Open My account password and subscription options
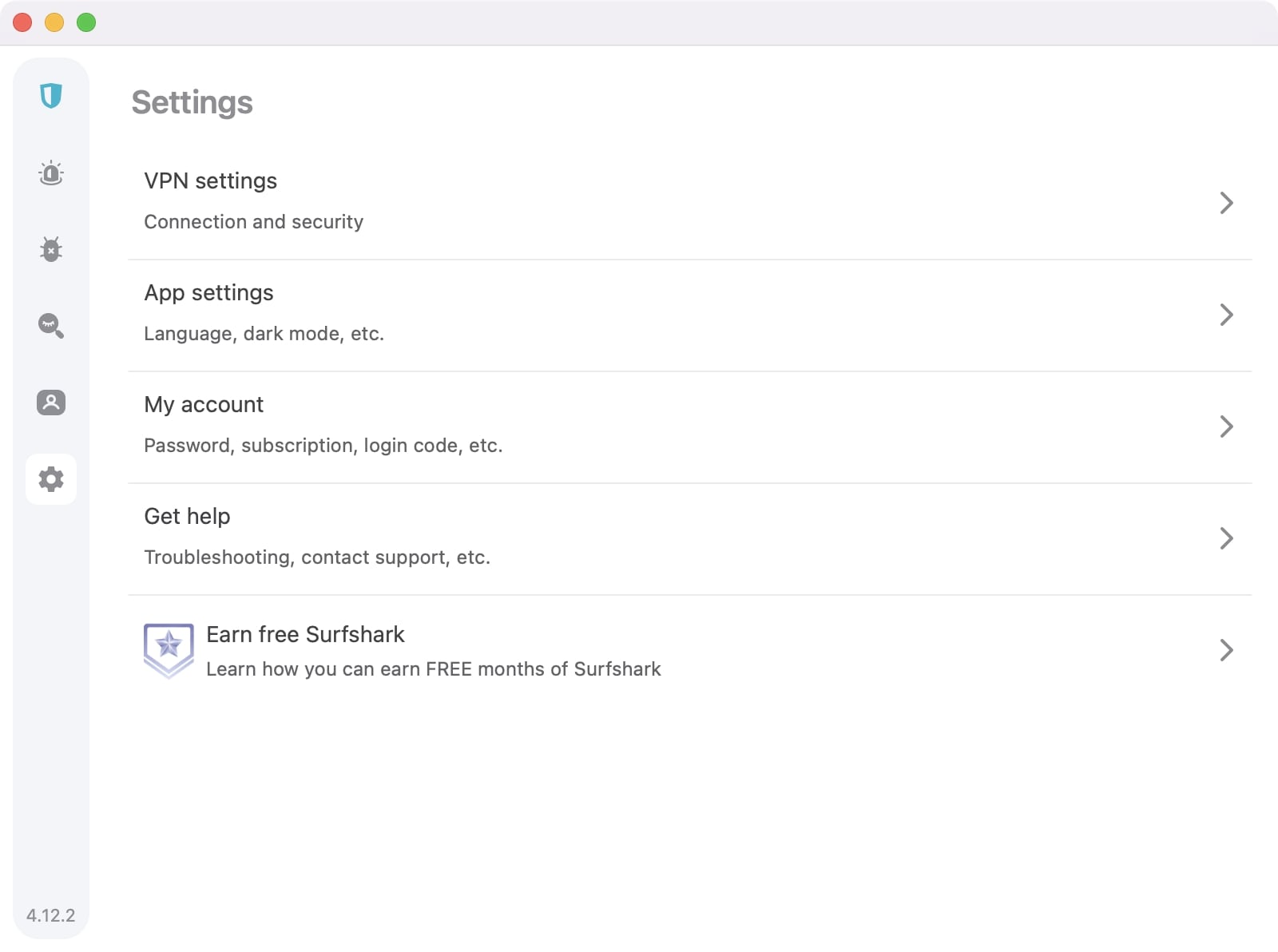 click(x=204, y=404)
